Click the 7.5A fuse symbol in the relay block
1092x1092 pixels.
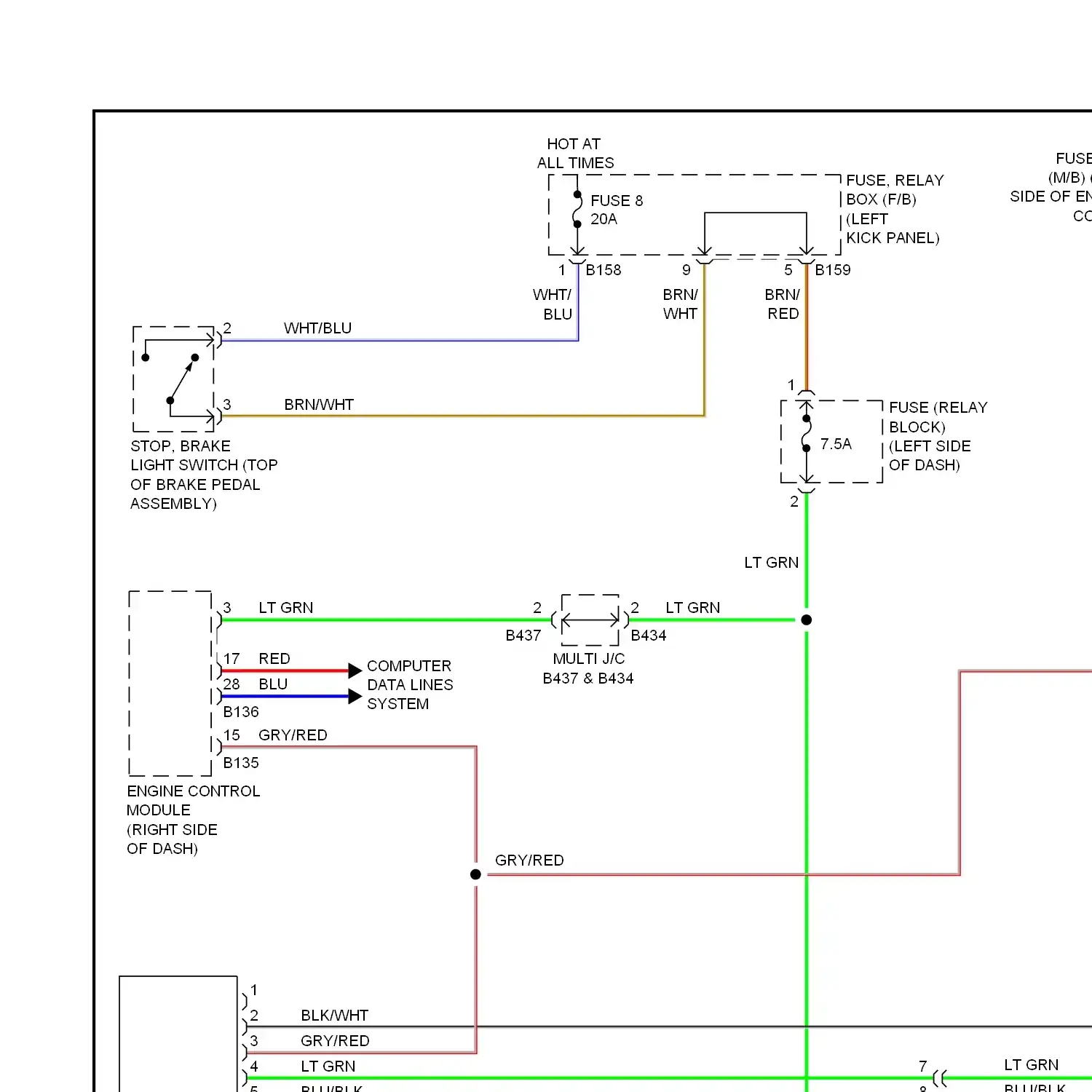click(806, 433)
